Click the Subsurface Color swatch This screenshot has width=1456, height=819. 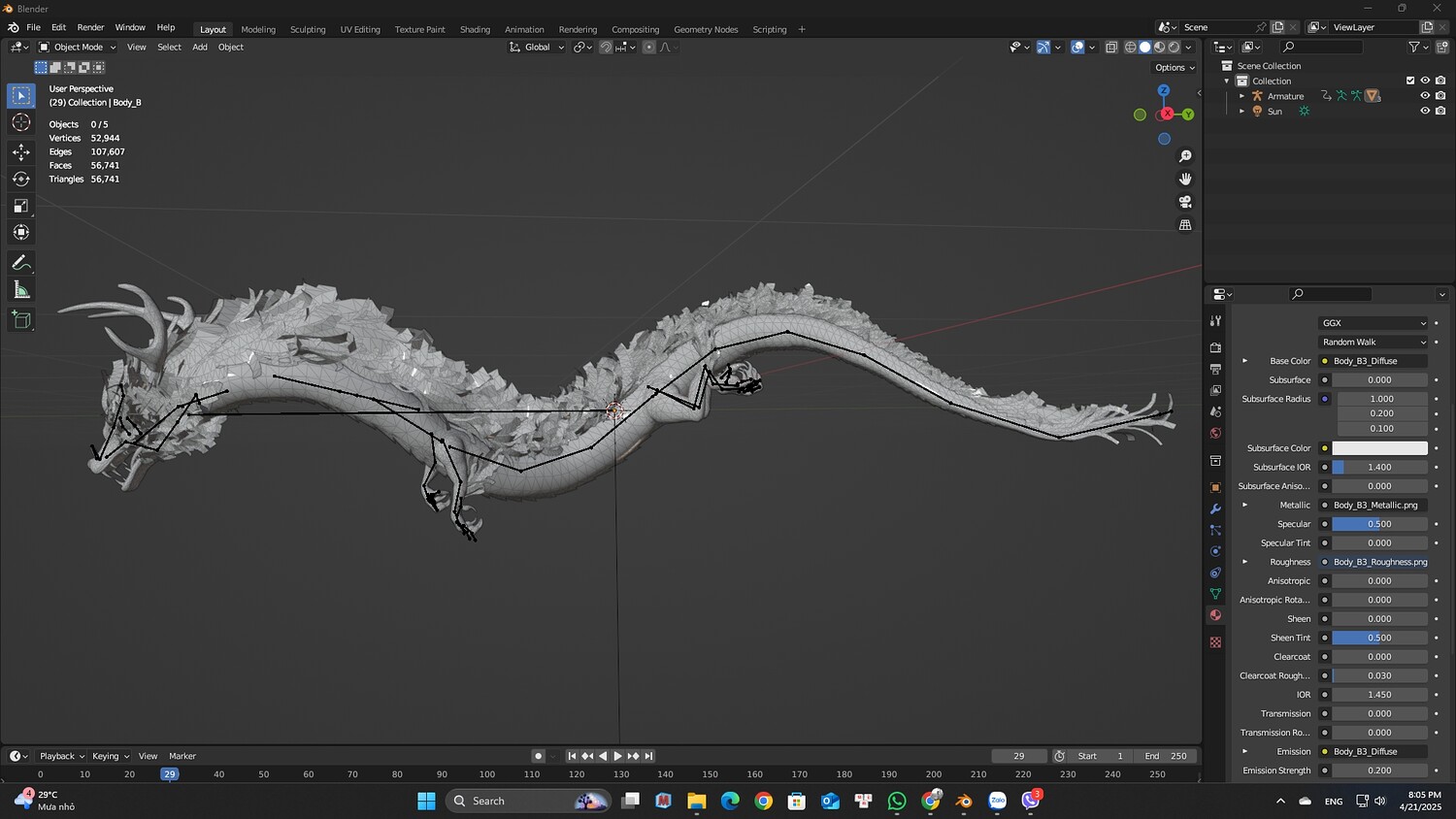click(x=1379, y=448)
